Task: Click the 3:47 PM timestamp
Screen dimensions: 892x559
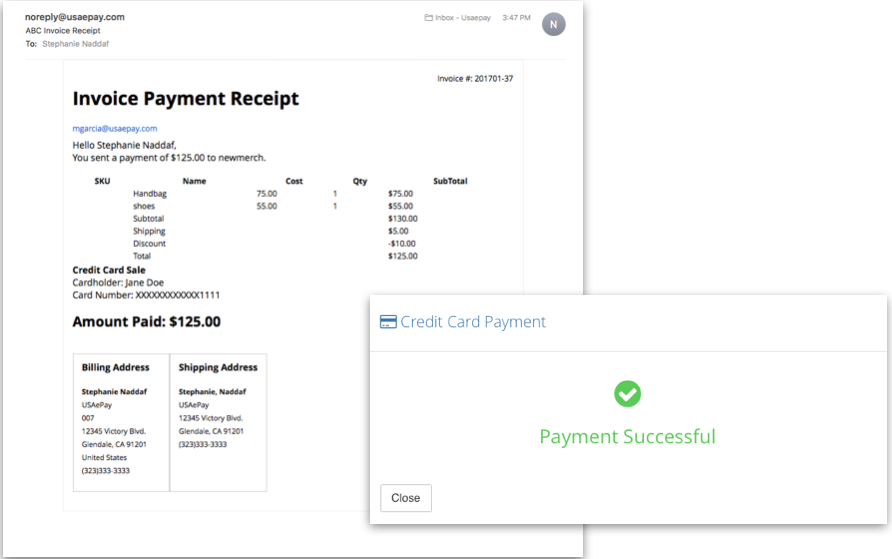Action: (516, 18)
